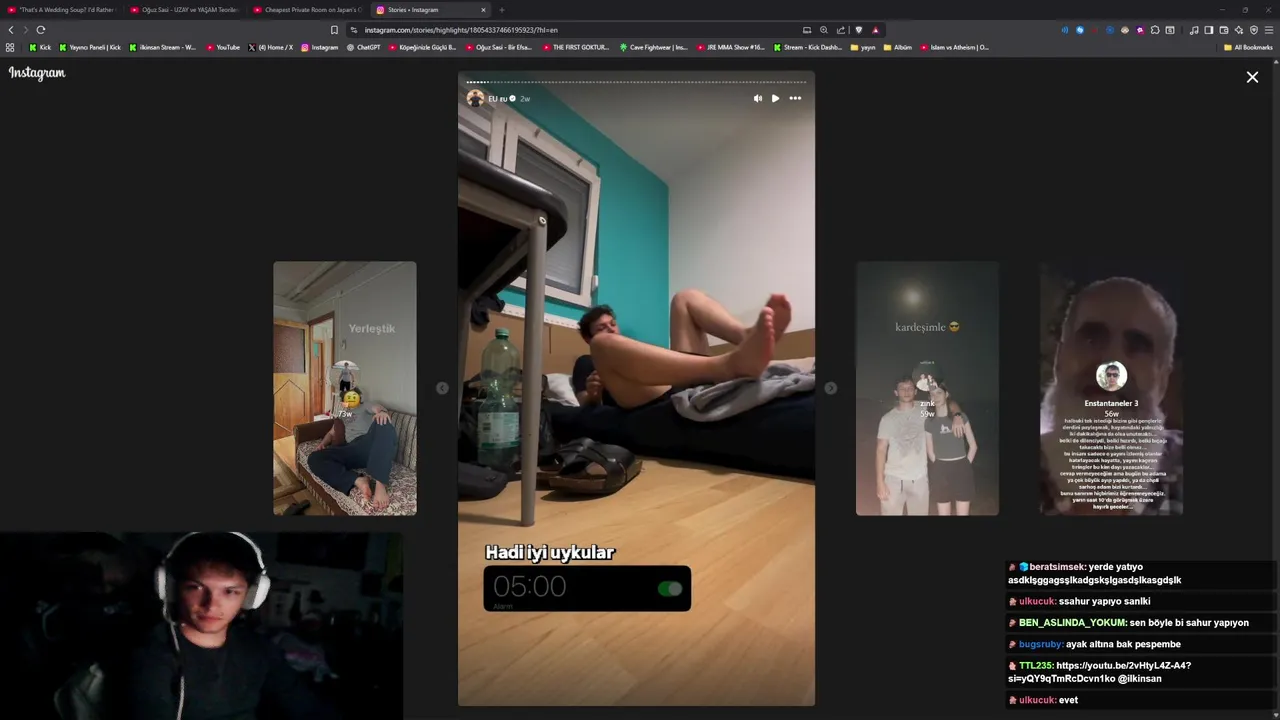Image resolution: width=1280 pixels, height=720 pixels.
Task: Mute the story audio
Action: pyautogui.click(x=757, y=98)
